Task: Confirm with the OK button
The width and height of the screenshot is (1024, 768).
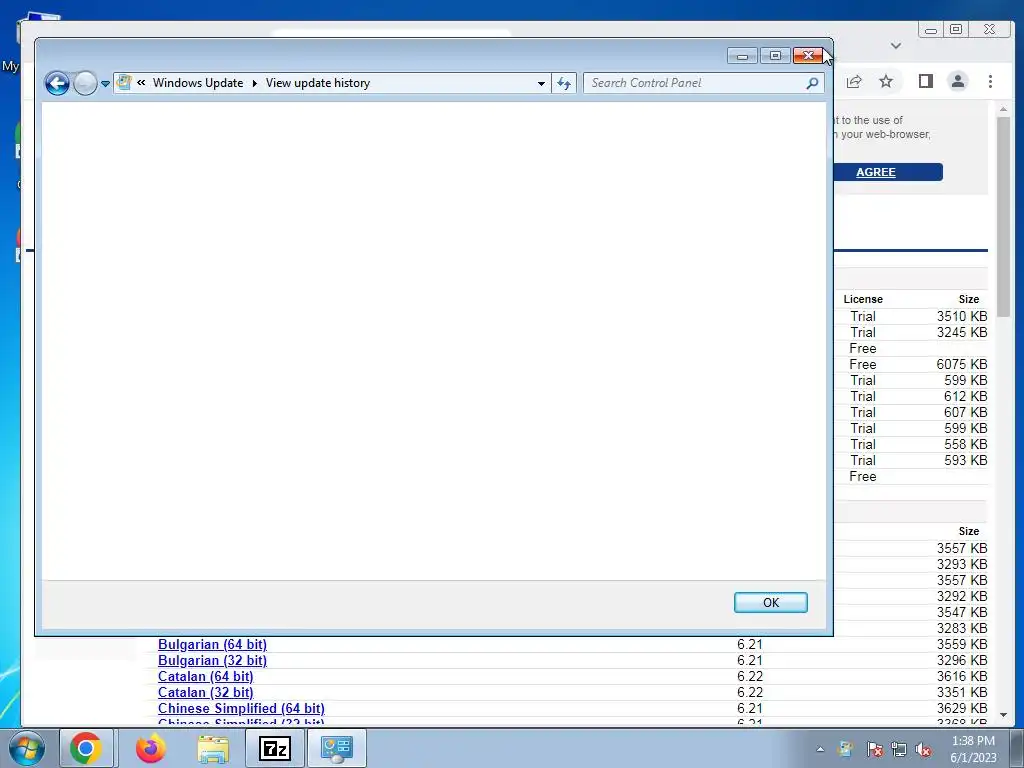Action: [x=771, y=602]
